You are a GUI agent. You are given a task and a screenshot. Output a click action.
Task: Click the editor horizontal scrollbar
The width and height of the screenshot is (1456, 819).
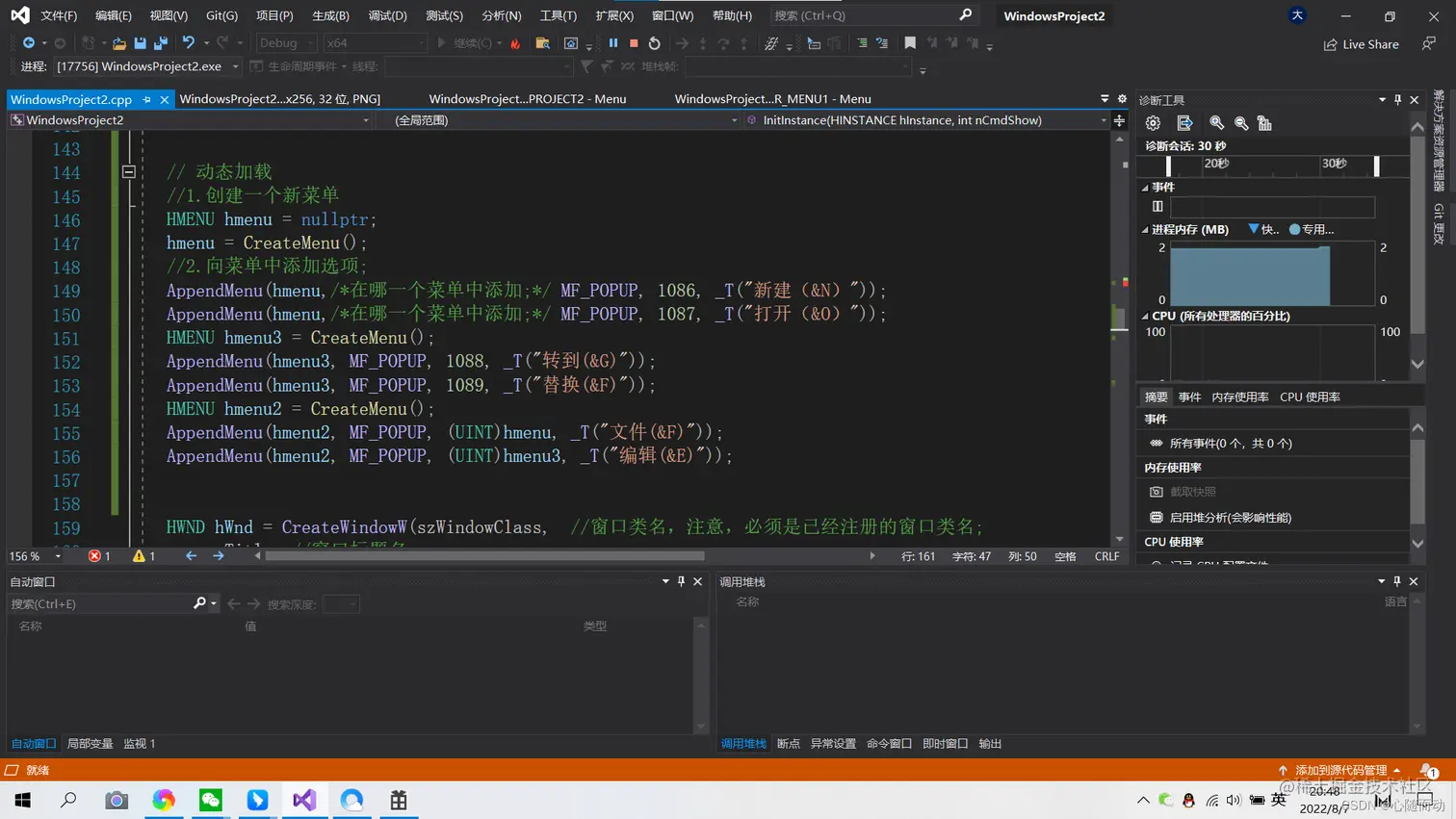click(x=484, y=556)
